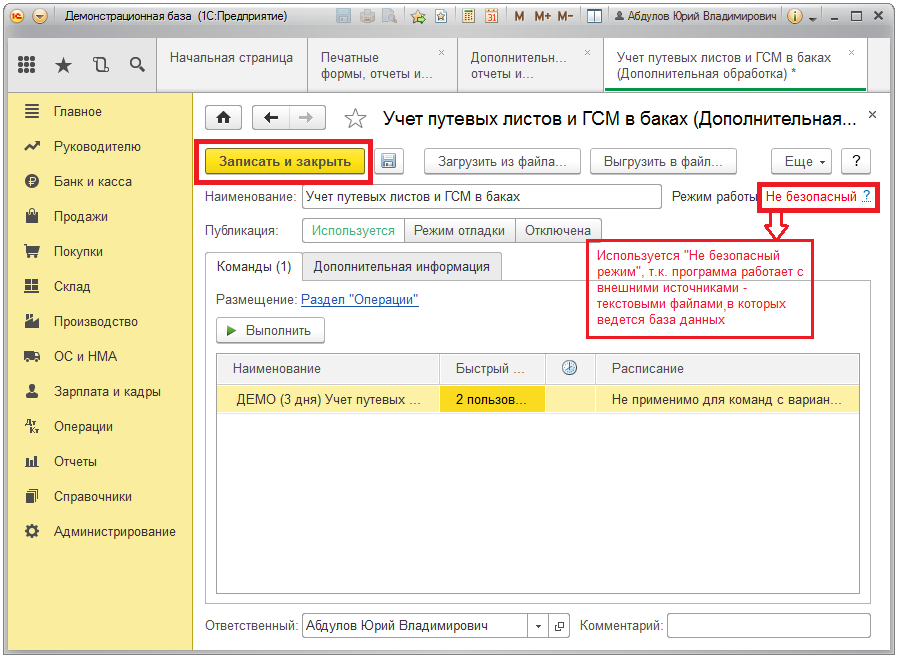
Task: Click the back arrow navigation button
Action: [x=270, y=118]
